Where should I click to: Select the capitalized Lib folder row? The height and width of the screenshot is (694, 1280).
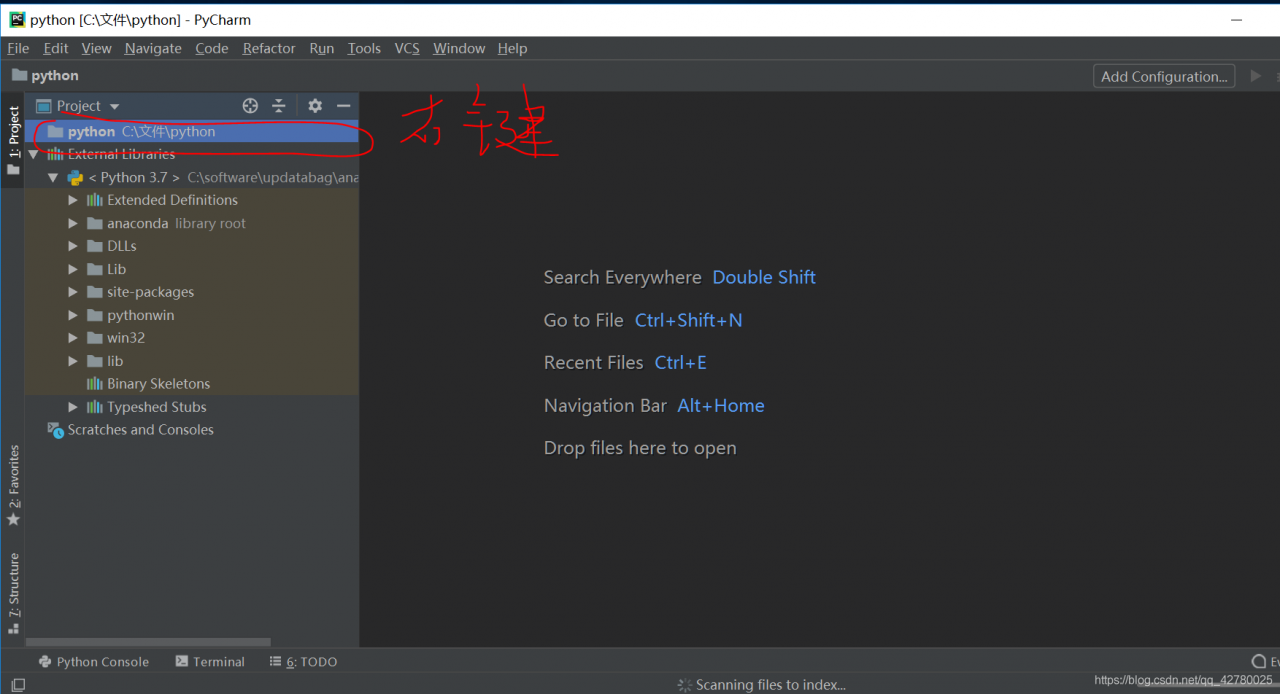[192, 269]
